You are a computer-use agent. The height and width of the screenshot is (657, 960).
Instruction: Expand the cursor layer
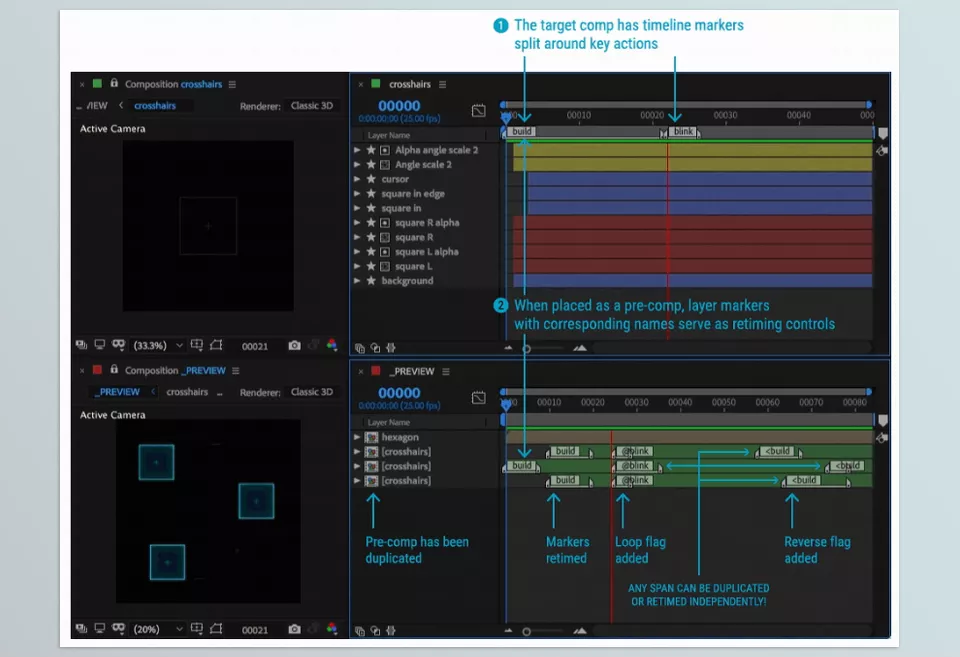357,179
